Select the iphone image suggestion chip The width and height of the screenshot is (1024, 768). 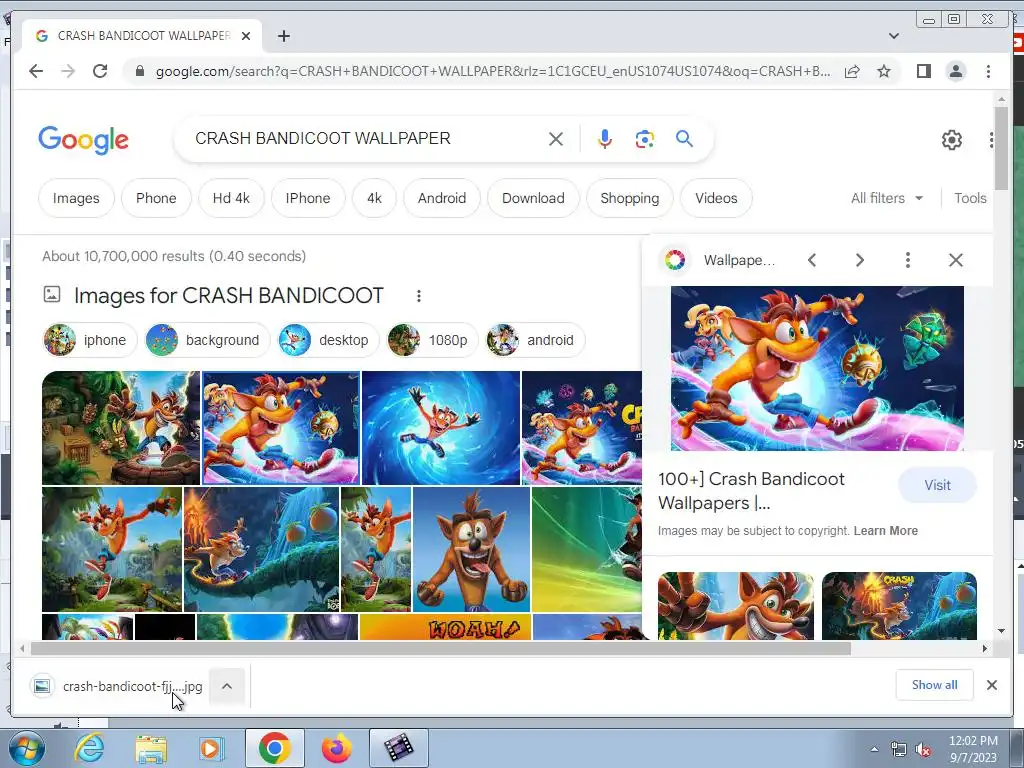[89, 340]
